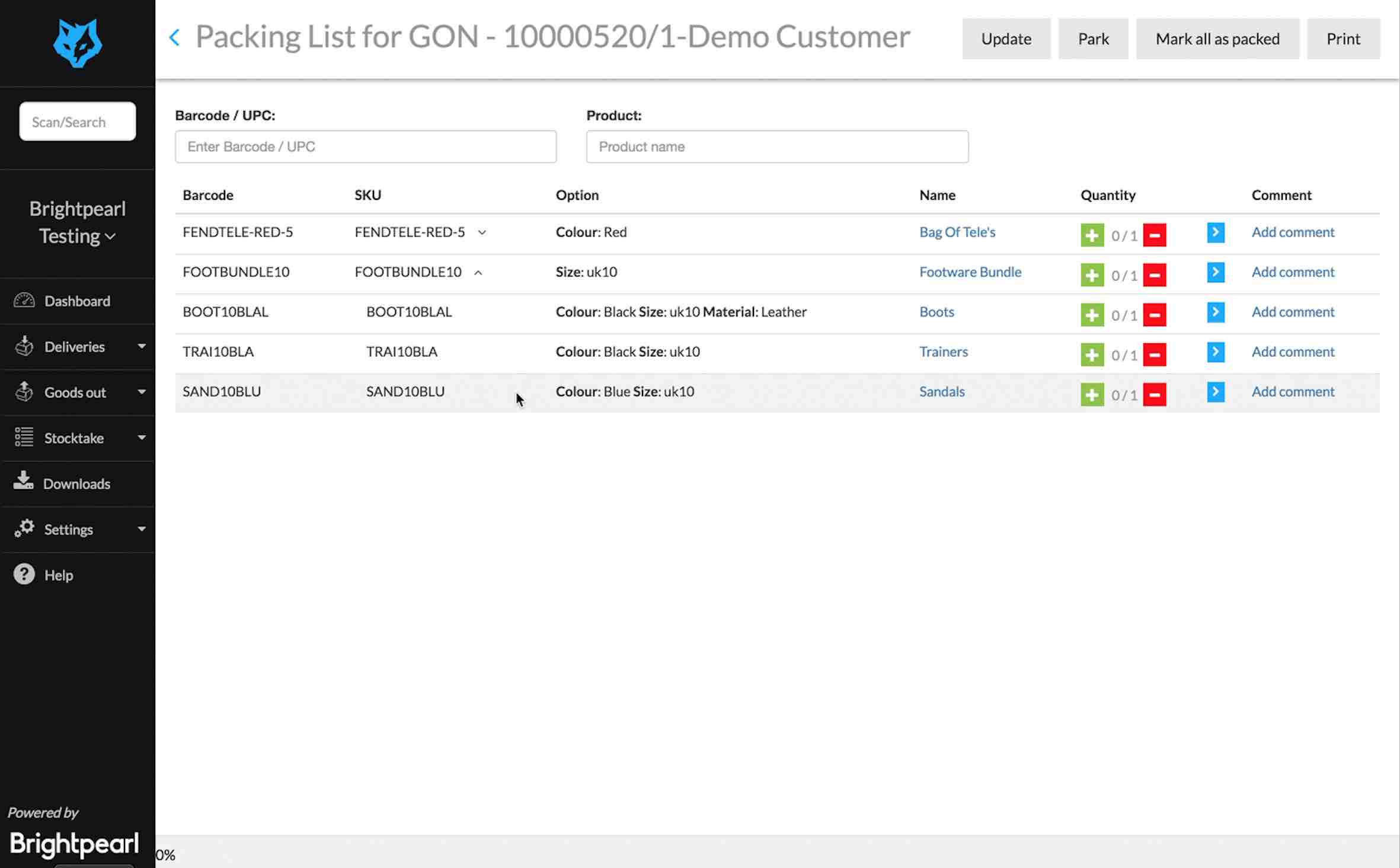Viewport: 1400px width, 868px height.
Task: Open the Brightpearl Testing account switcher
Action: click(78, 222)
